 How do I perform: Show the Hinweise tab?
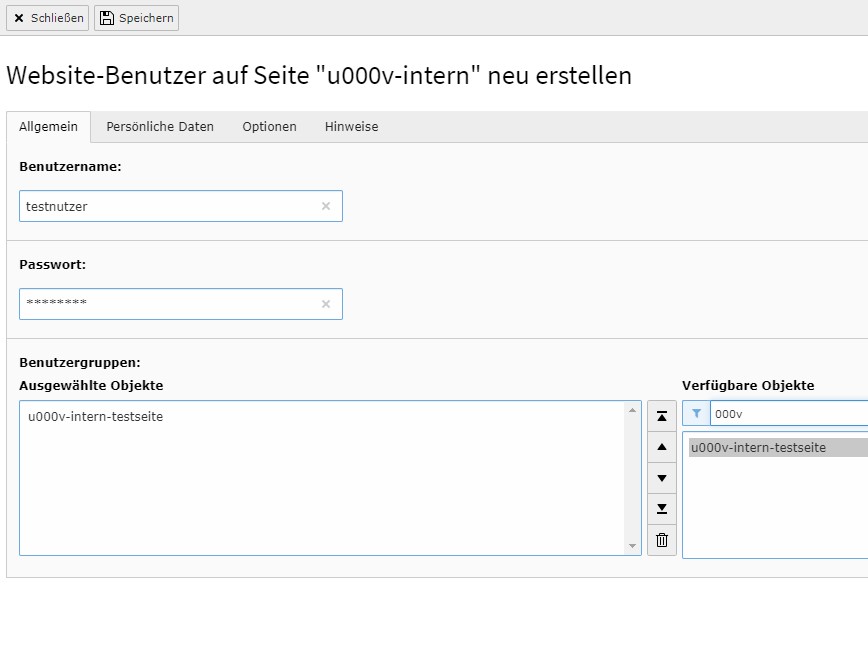point(351,127)
